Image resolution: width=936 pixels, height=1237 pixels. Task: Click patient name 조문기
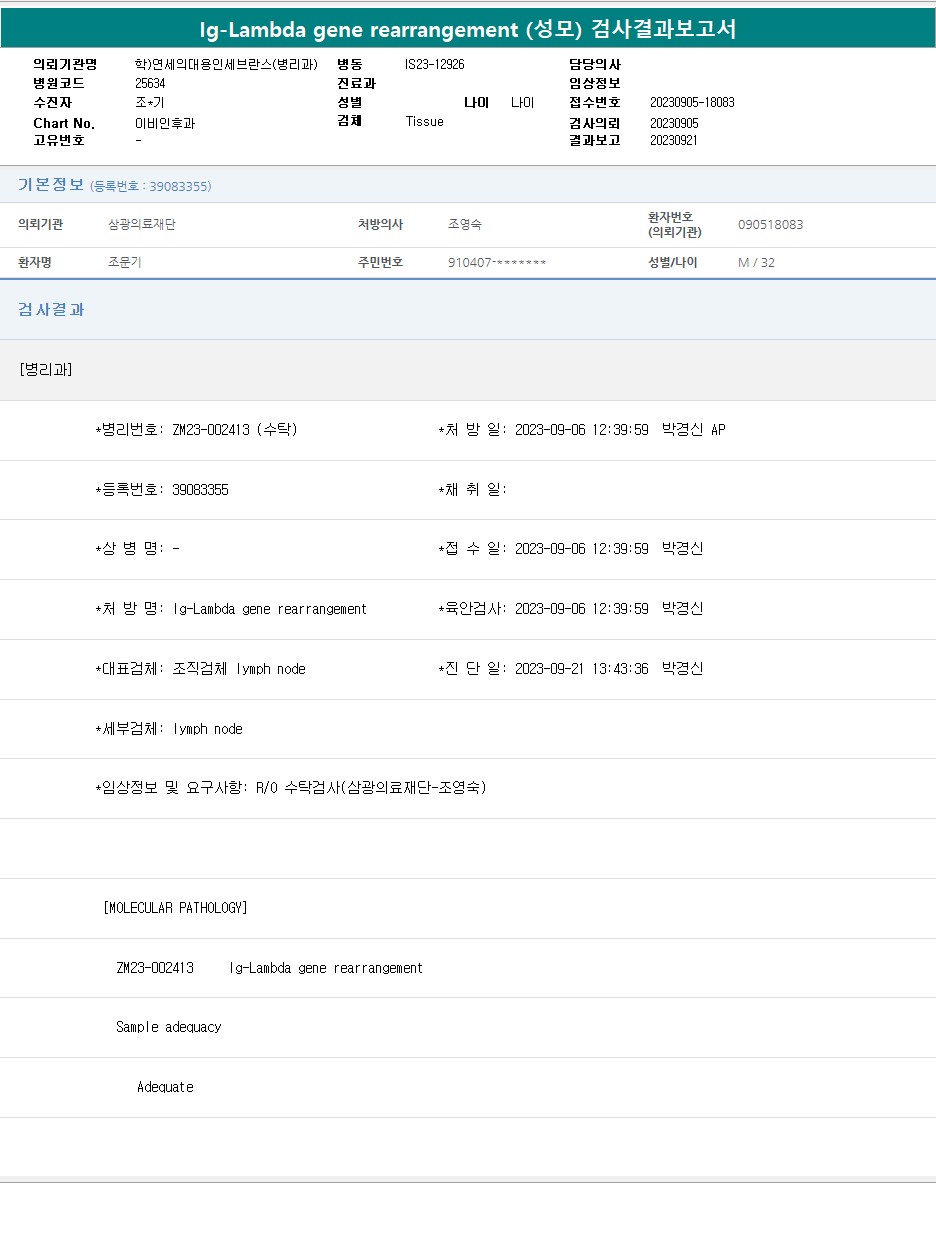125,263
